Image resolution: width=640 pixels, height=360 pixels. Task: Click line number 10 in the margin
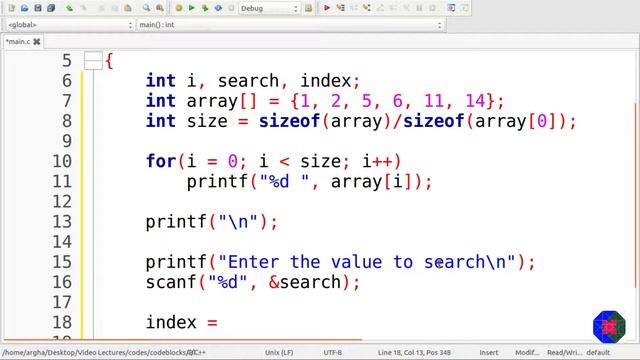pos(62,161)
